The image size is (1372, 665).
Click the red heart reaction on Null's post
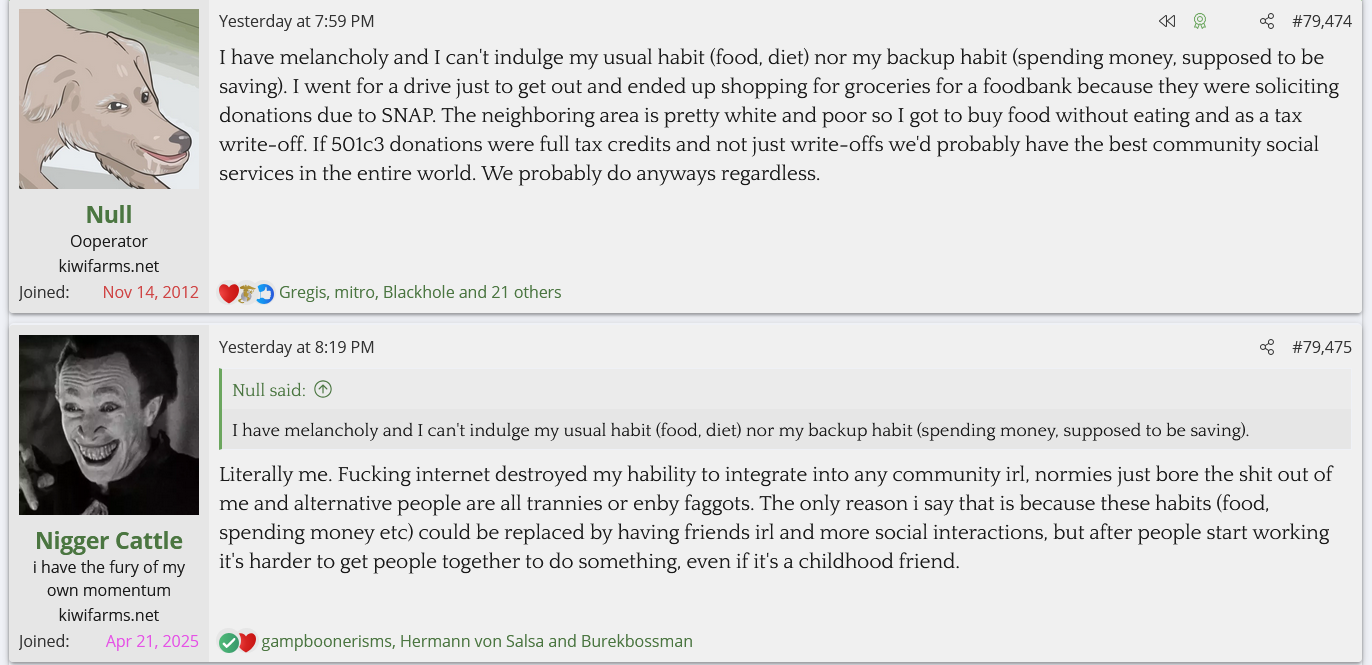(228, 293)
